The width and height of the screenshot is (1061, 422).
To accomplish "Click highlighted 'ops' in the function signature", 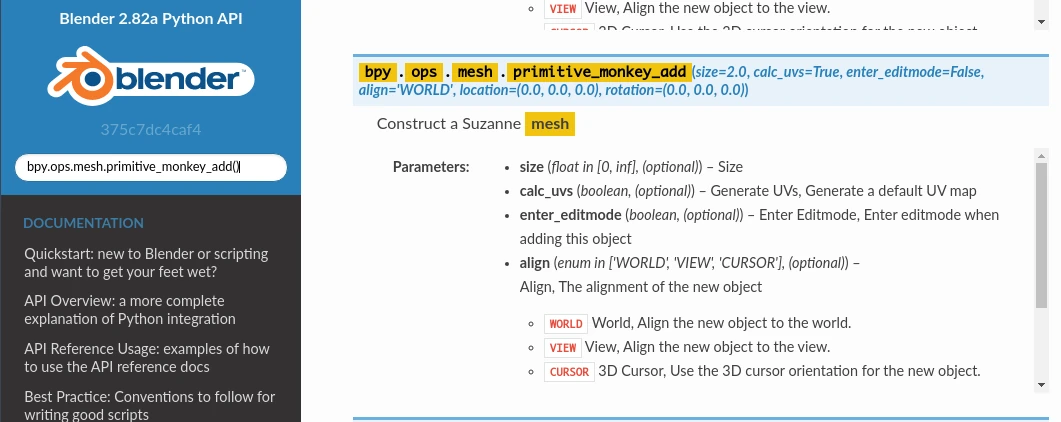I will [425, 72].
